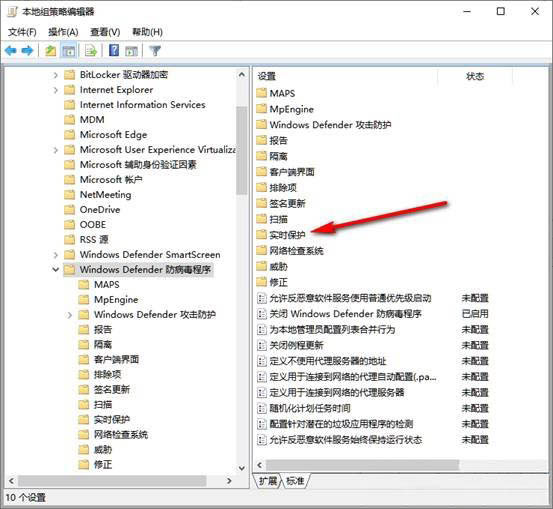Image resolution: width=553 pixels, height=509 pixels.
Task: Click the left tree scroll-down arrow
Action: click(x=242, y=468)
